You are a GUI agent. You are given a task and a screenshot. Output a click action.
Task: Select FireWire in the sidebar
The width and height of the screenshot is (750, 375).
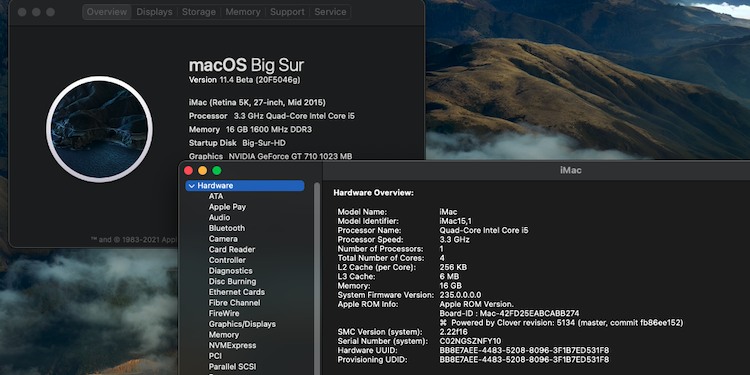tap(224, 313)
